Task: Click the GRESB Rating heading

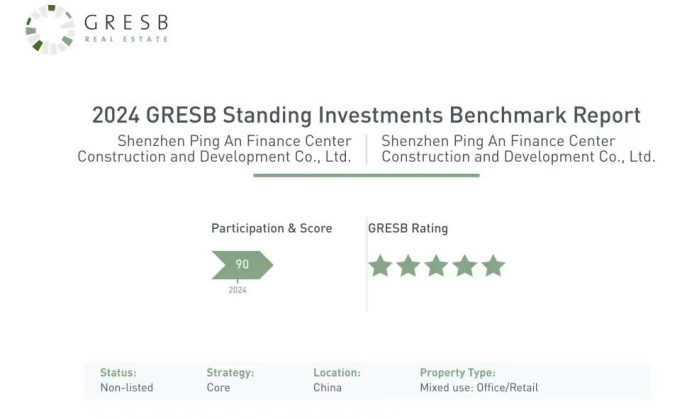Action: coord(408,228)
